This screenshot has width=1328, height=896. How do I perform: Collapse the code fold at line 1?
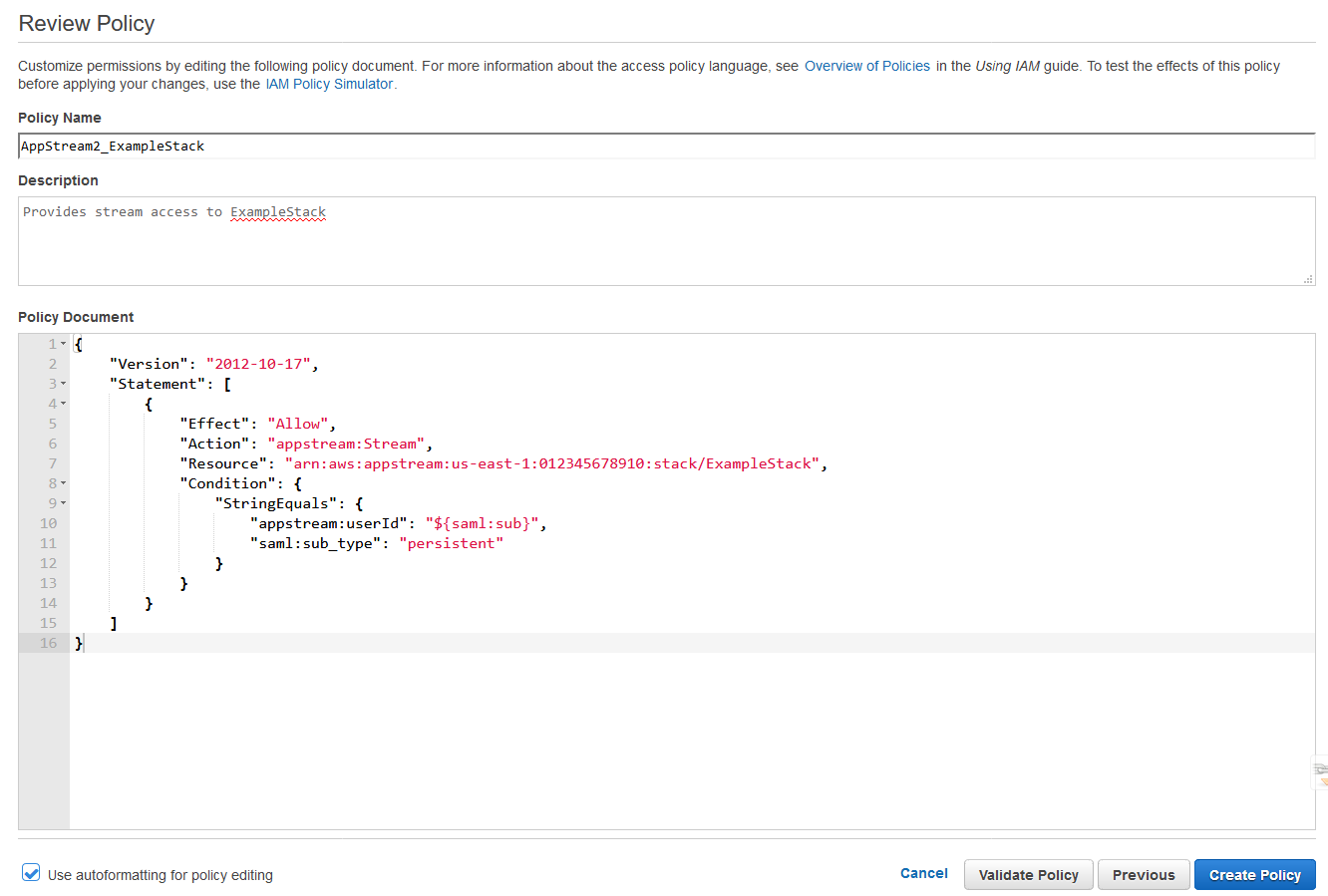point(64,344)
